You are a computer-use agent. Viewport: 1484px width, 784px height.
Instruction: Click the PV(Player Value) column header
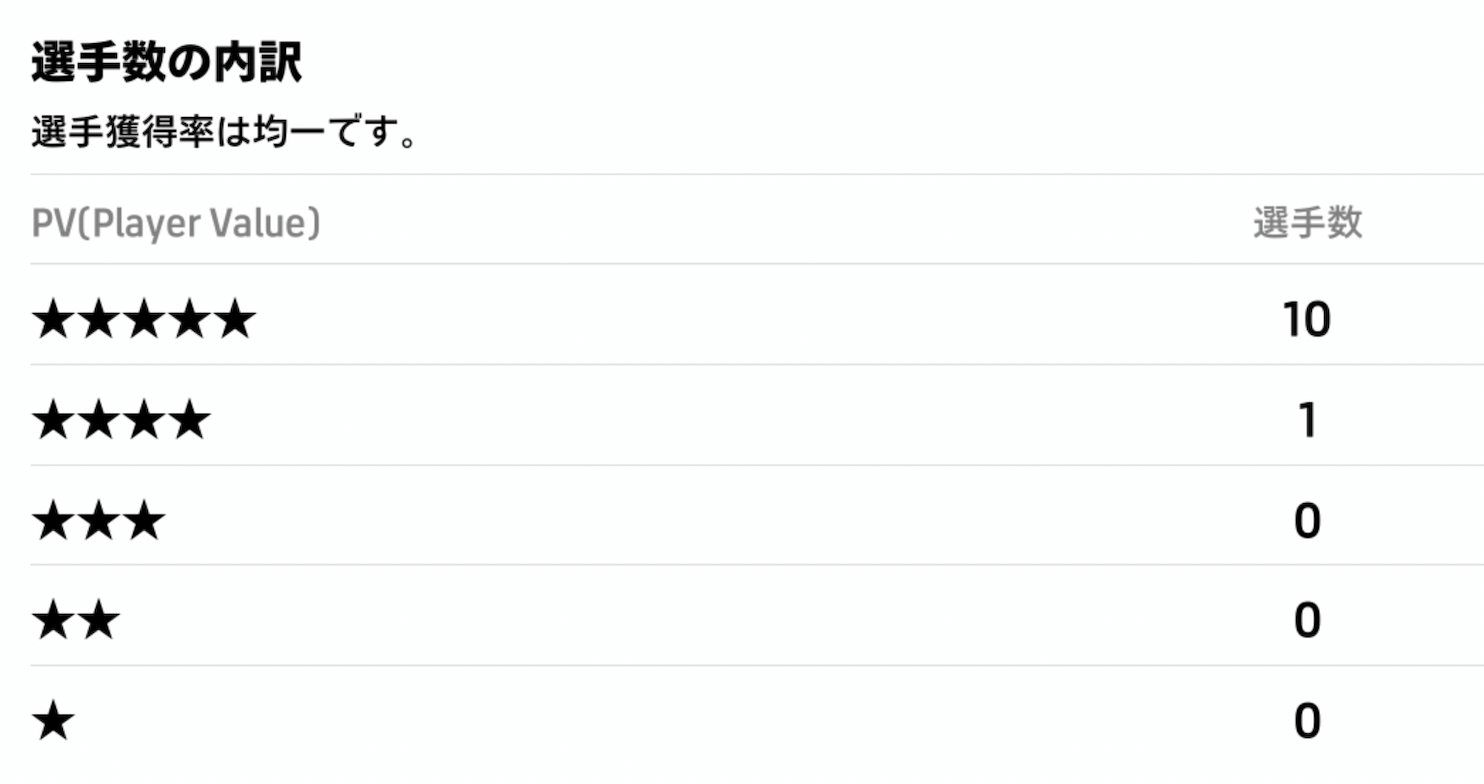point(176,223)
